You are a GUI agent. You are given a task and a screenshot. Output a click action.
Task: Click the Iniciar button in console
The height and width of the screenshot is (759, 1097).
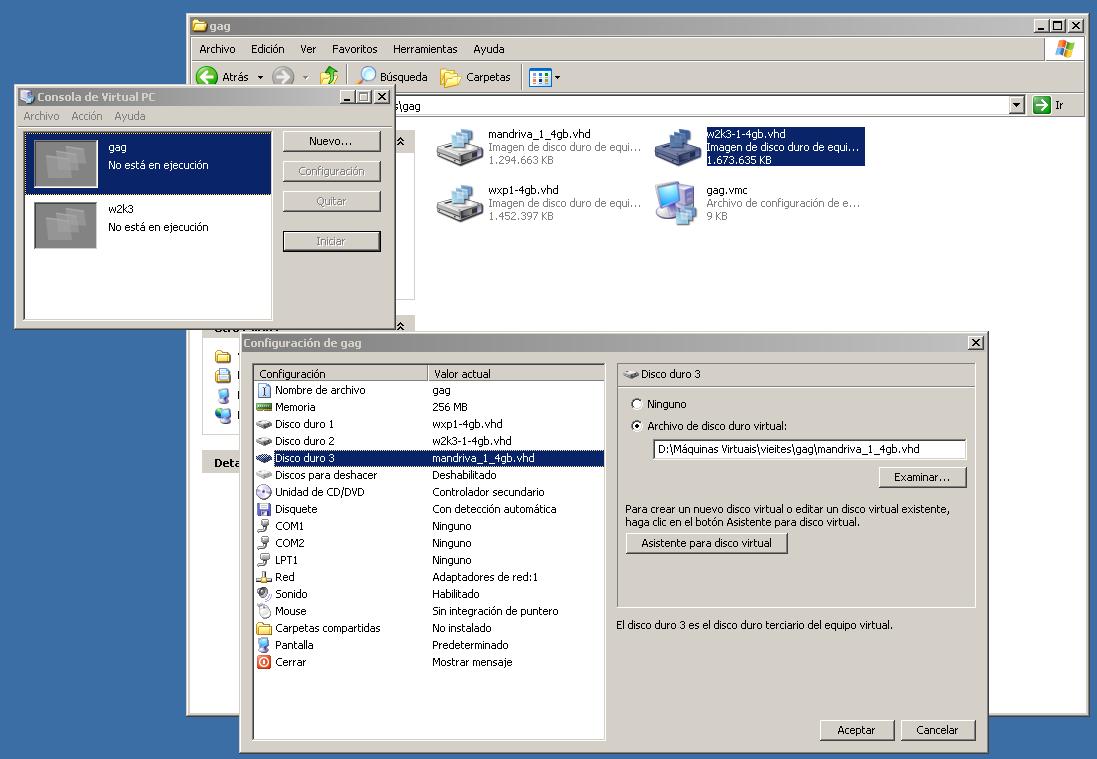point(332,241)
